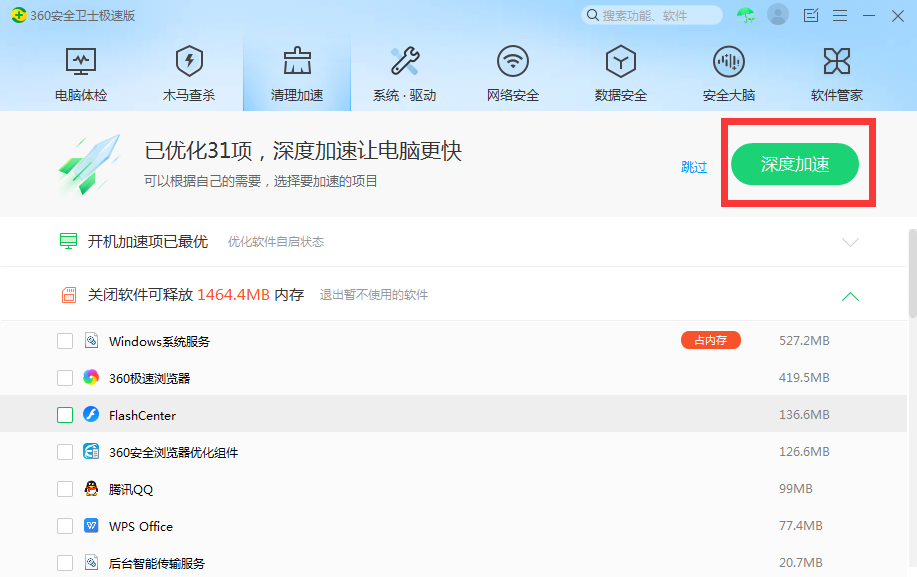917x577 pixels.
Task: Click the 后台智能传输服务 file icon
Action: 91,562
